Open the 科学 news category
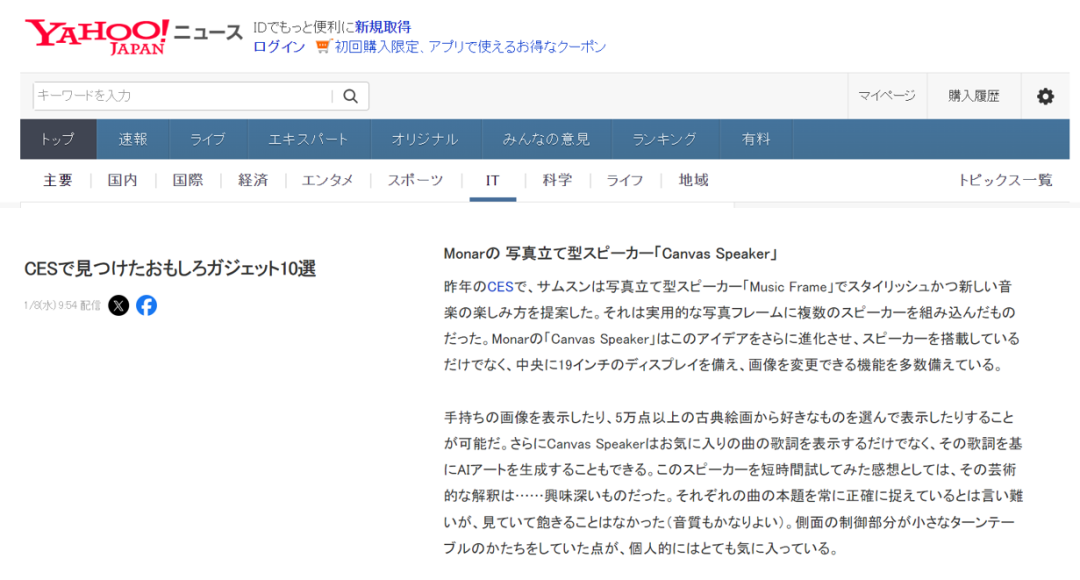 pyautogui.click(x=556, y=180)
